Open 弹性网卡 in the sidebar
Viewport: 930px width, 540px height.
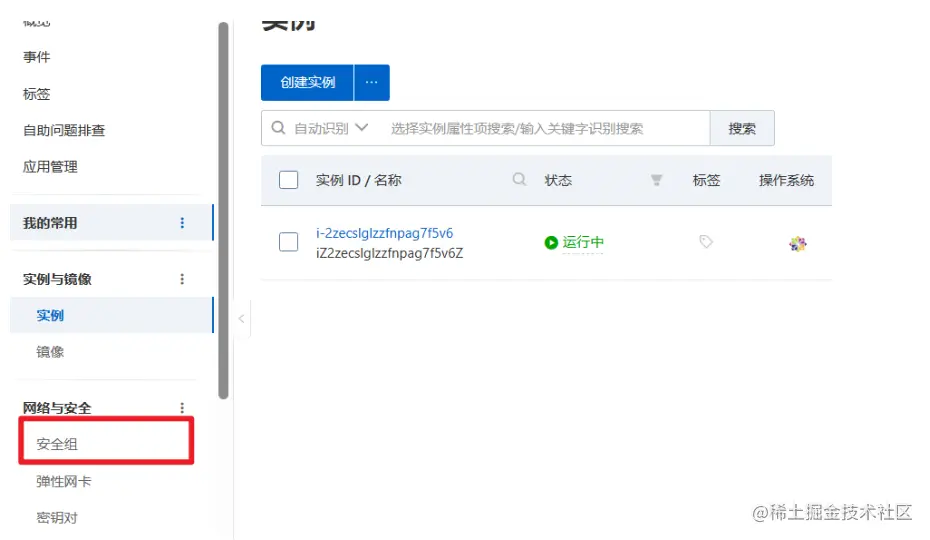point(64,481)
